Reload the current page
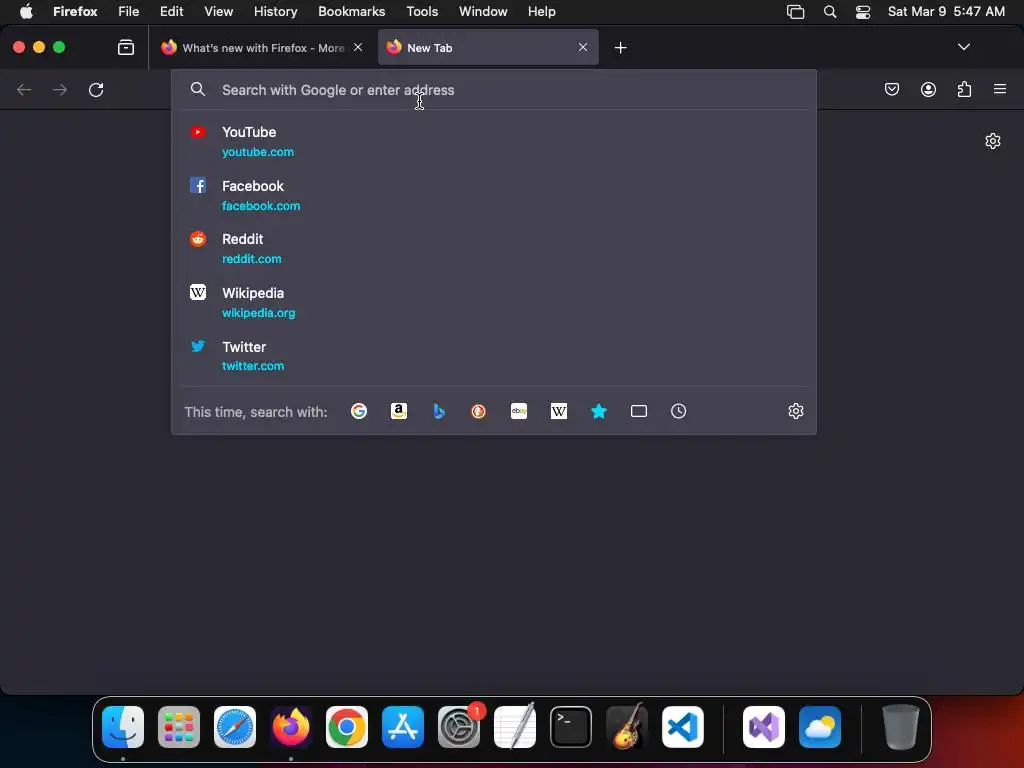 pyautogui.click(x=96, y=89)
